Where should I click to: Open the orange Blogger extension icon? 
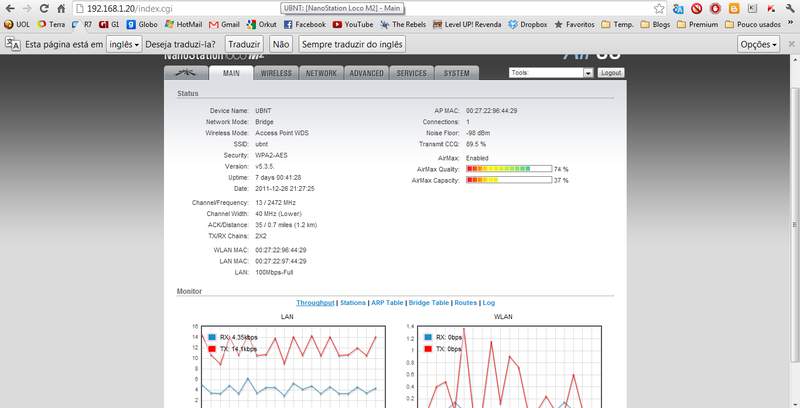tap(734, 9)
